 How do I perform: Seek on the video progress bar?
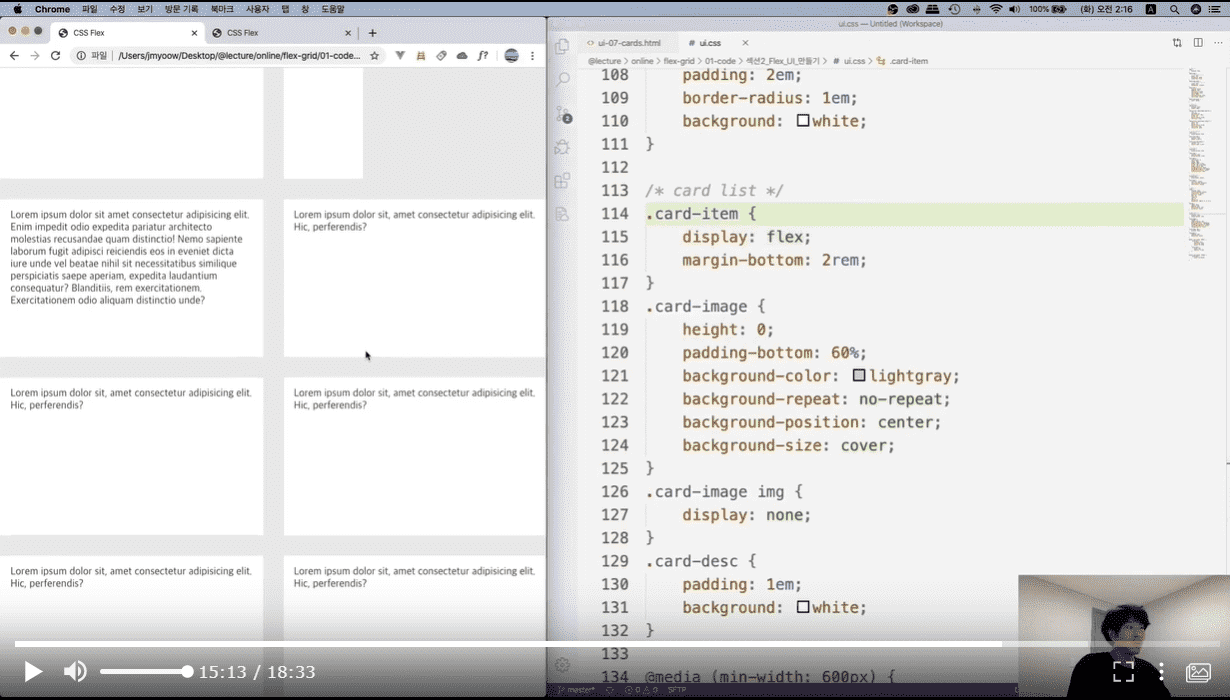click(615, 644)
